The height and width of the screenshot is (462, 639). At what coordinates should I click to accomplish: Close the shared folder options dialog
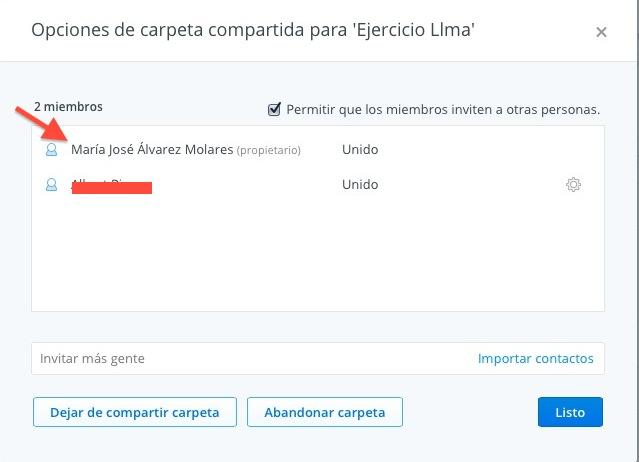click(x=601, y=32)
